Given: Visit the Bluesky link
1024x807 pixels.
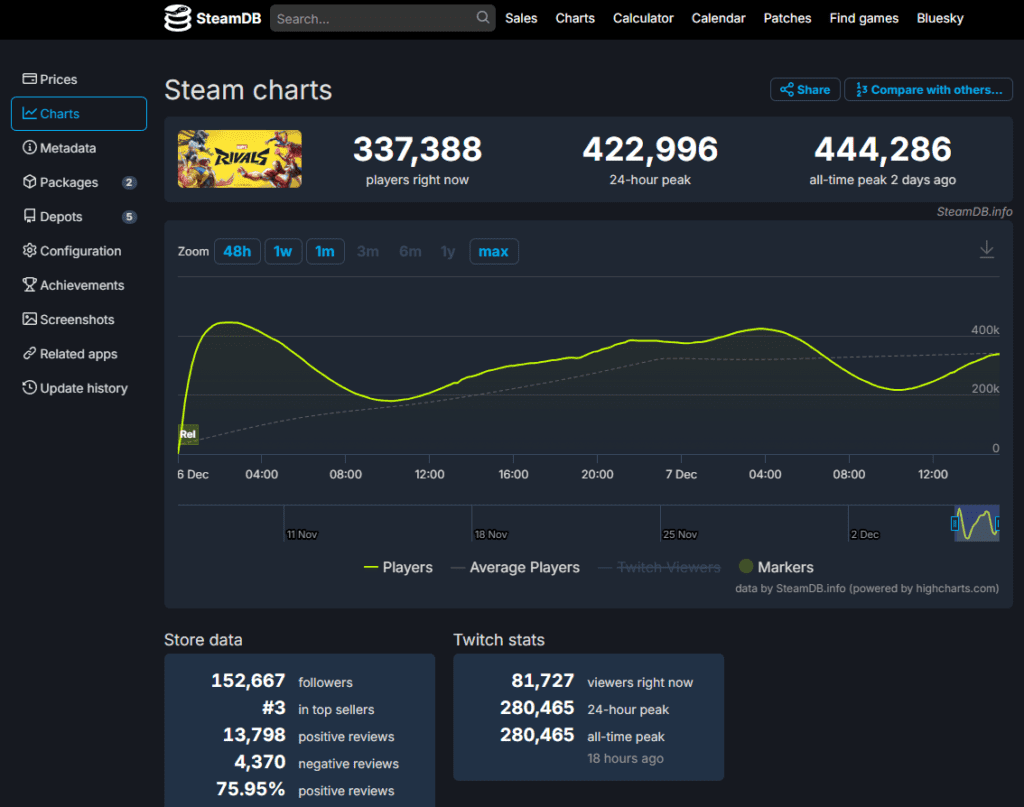Looking at the screenshot, I should (x=940, y=18).
